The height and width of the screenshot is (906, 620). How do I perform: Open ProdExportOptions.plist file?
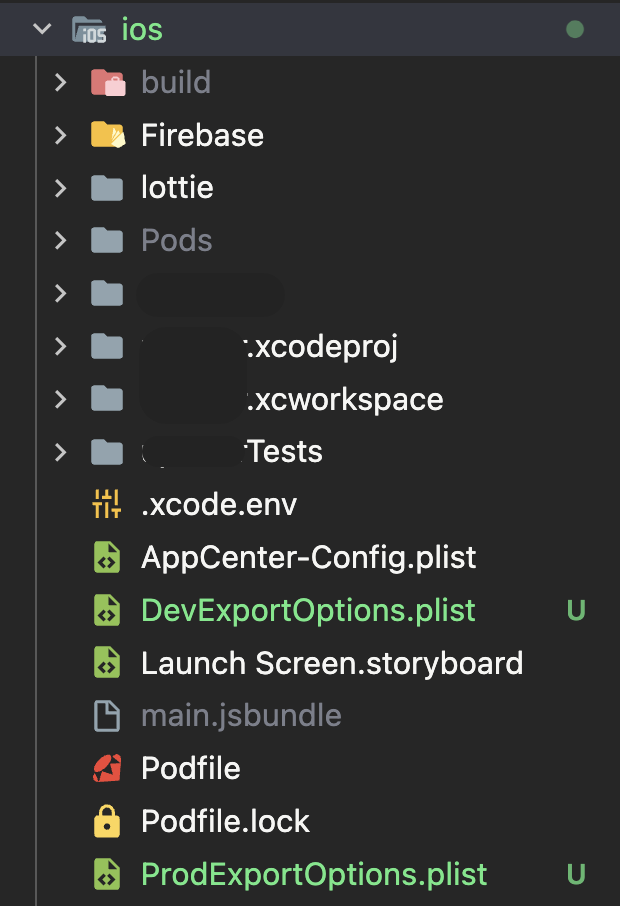click(x=314, y=875)
